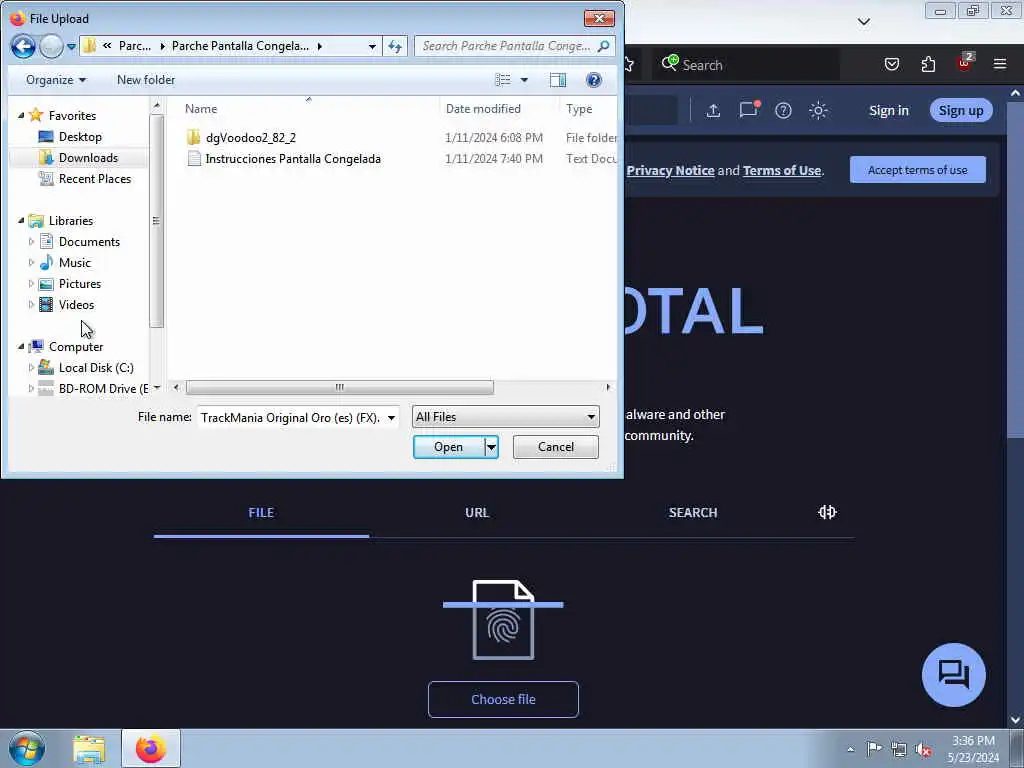1024x768 pixels.
Task: Click Sign in link
Action: (888, 110)
